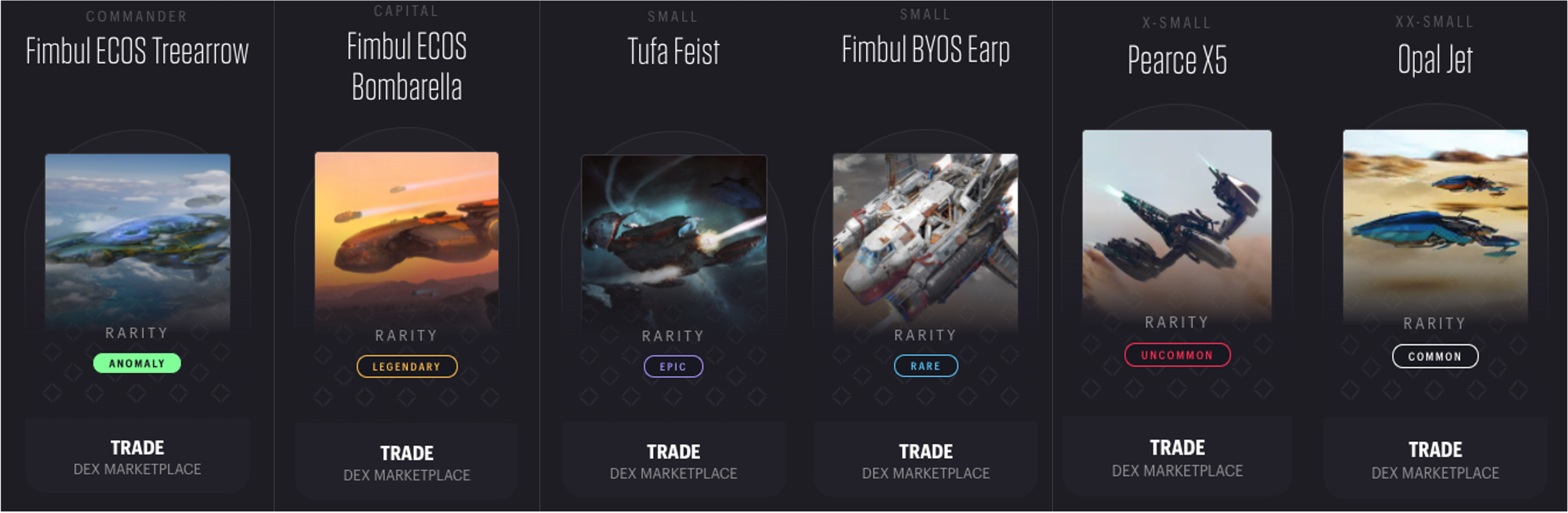Trade Fimbul BYOS Earp on DEX Marketplace
The height and width of the screenshot is (513, 1568).
click(925, 461)
